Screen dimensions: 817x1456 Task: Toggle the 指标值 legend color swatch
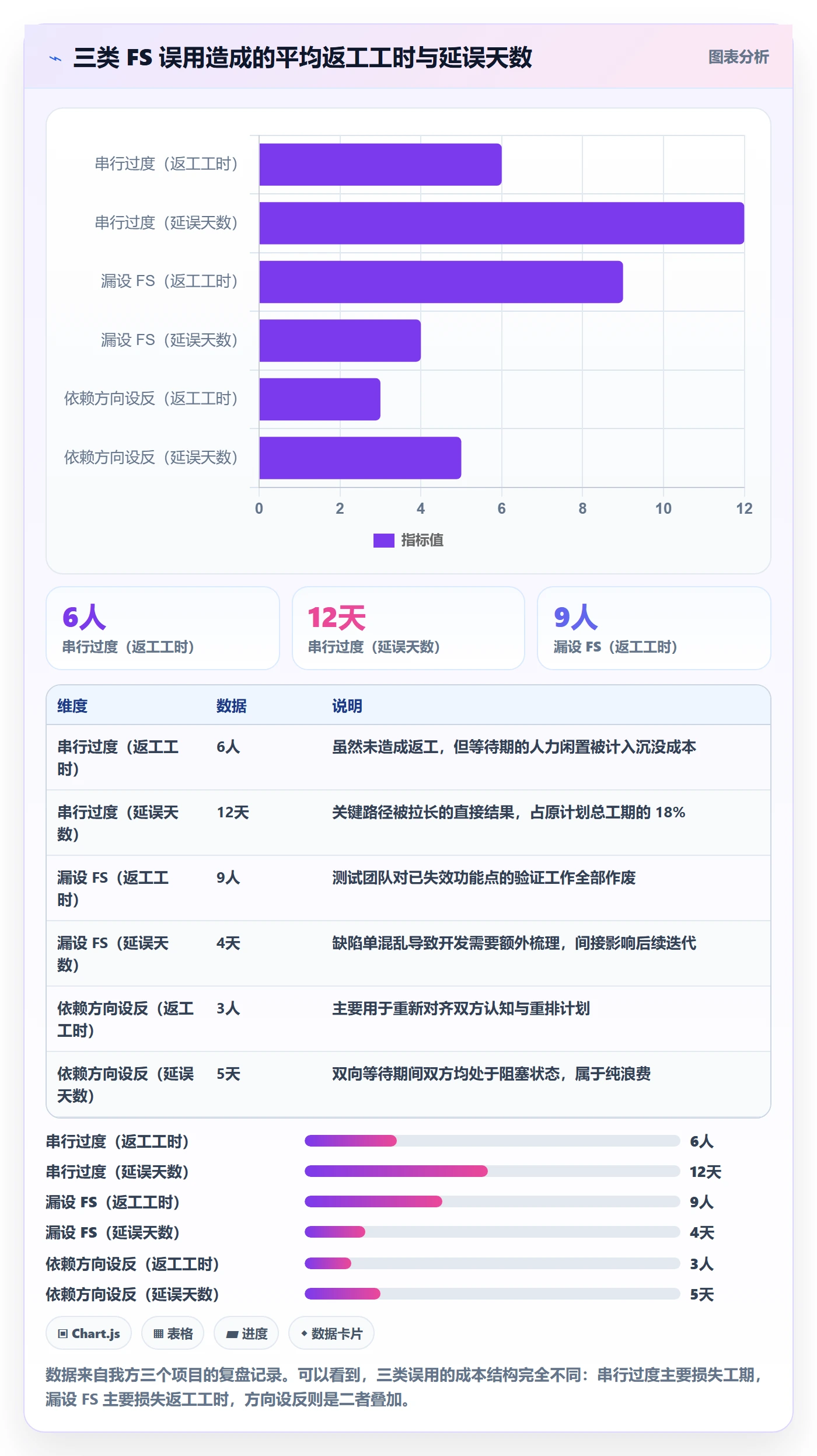[x=383, y=541]
